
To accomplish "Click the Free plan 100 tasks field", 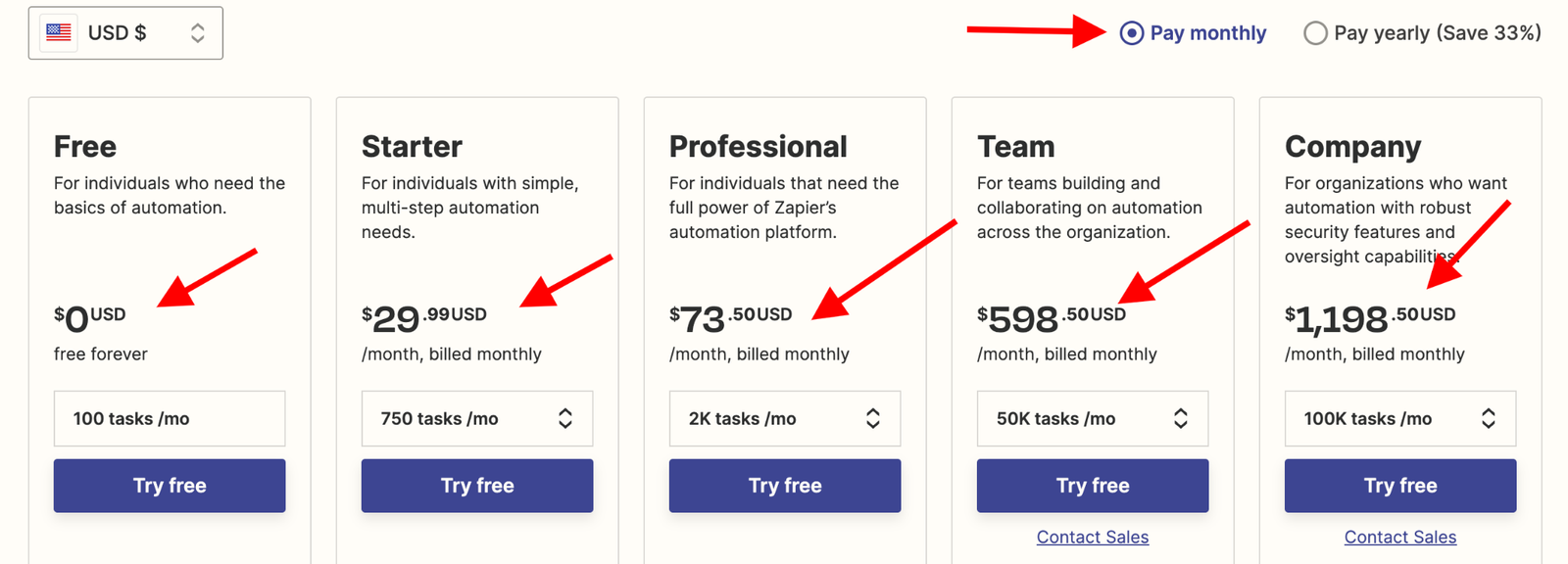I will 170,418.
